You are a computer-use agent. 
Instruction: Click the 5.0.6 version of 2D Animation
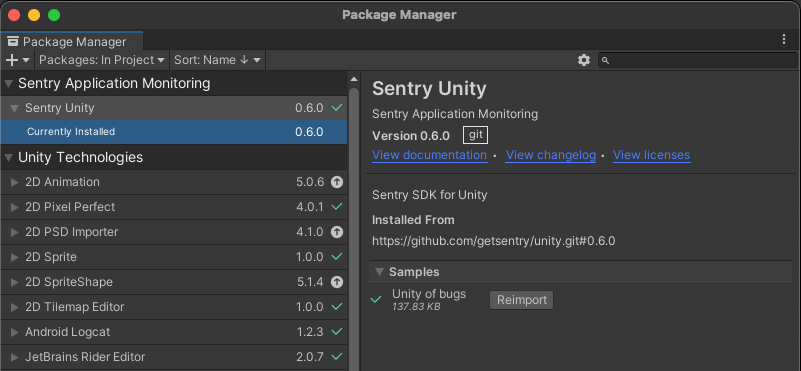point(310,182)
